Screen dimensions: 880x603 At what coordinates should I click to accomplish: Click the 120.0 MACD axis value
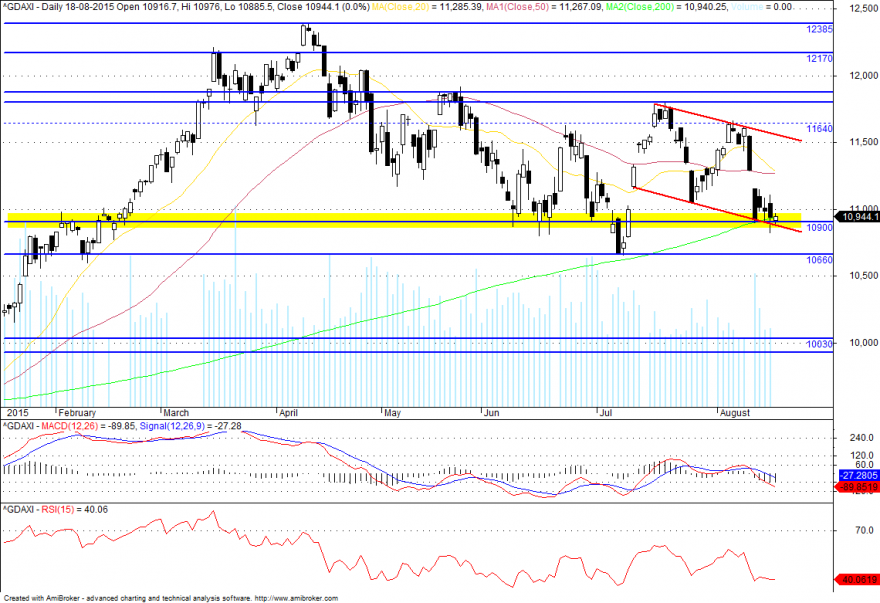(x=862, y=455)
